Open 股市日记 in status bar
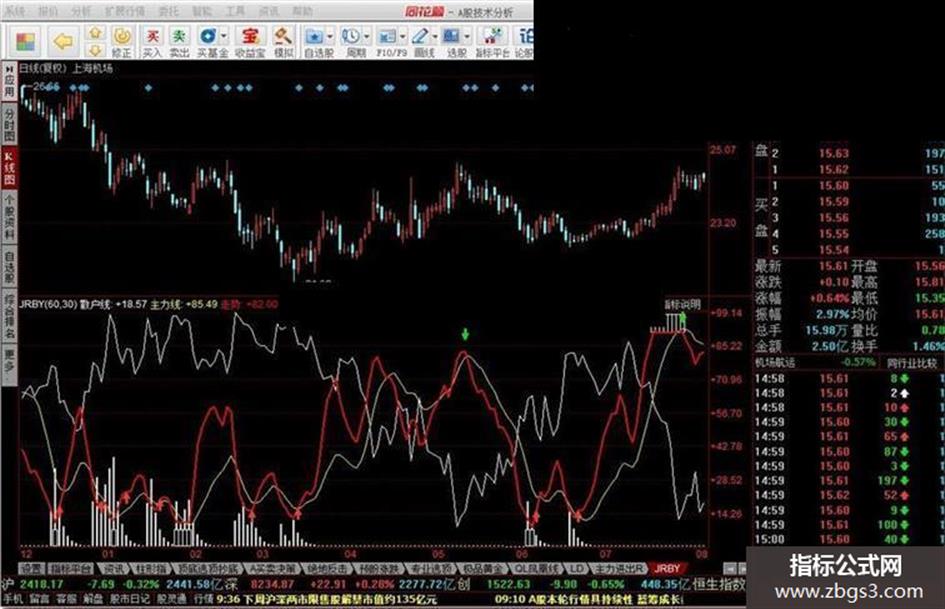The image size is (945, 609). 130,599
